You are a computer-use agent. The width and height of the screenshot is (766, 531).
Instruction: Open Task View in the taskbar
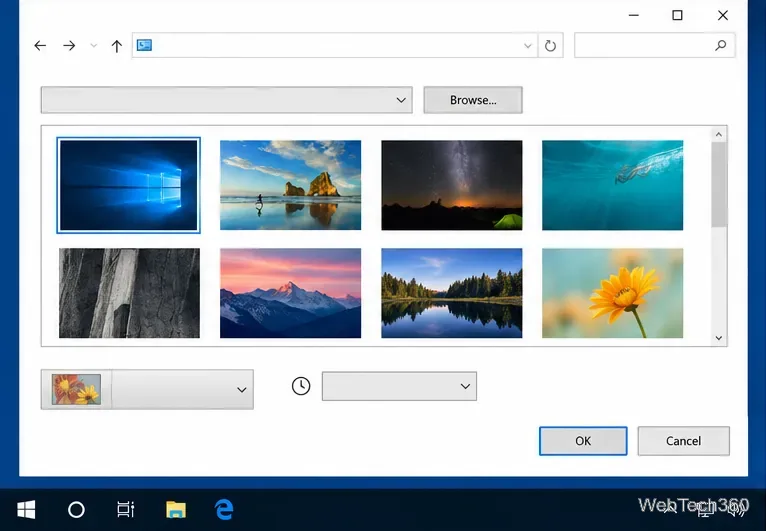(126, 510)
